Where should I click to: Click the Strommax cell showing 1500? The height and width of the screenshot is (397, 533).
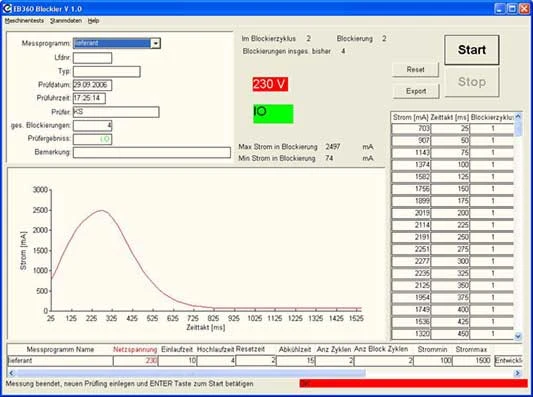click(472, 361)
